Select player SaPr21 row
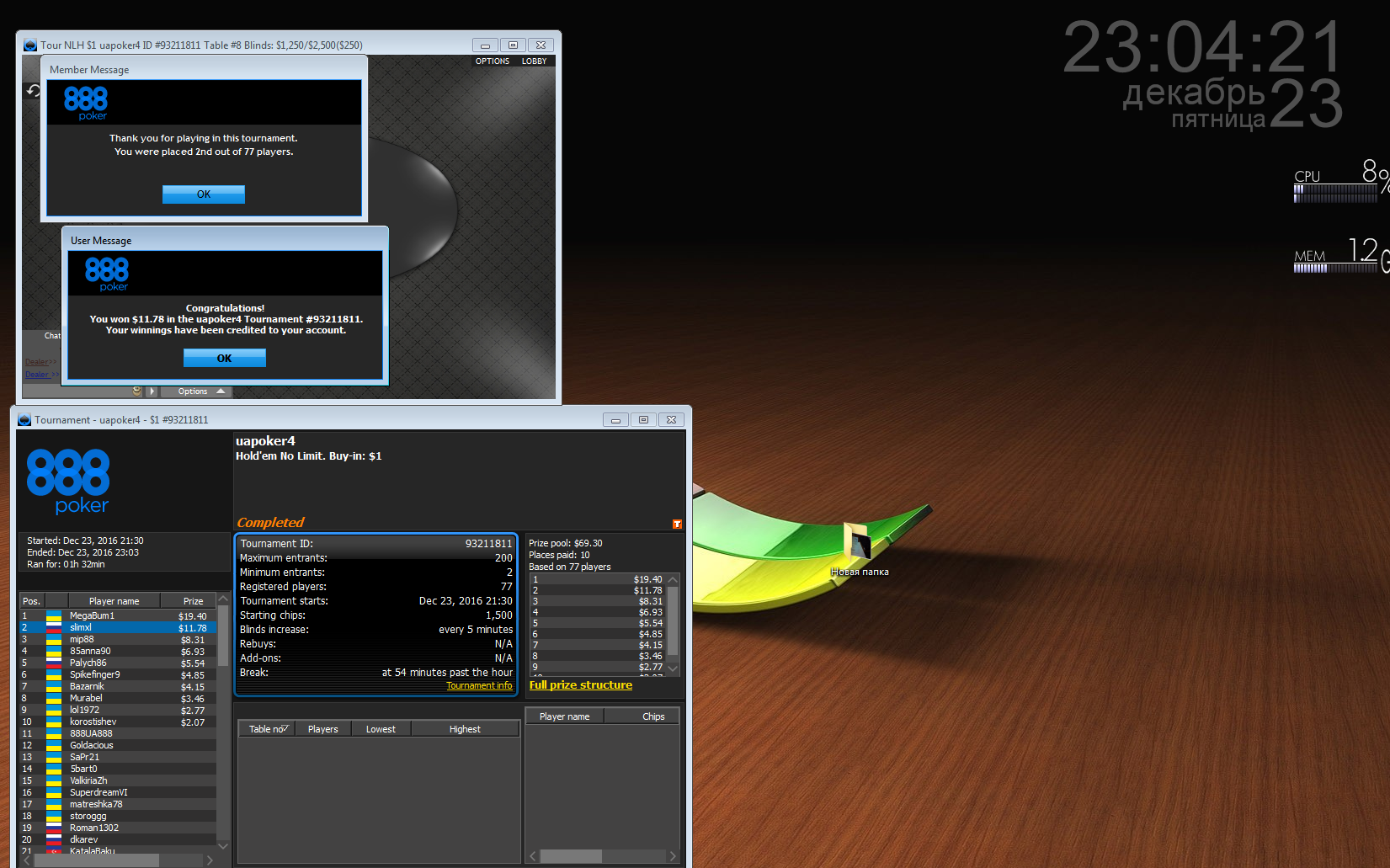1390x868 pixels. 118,757
